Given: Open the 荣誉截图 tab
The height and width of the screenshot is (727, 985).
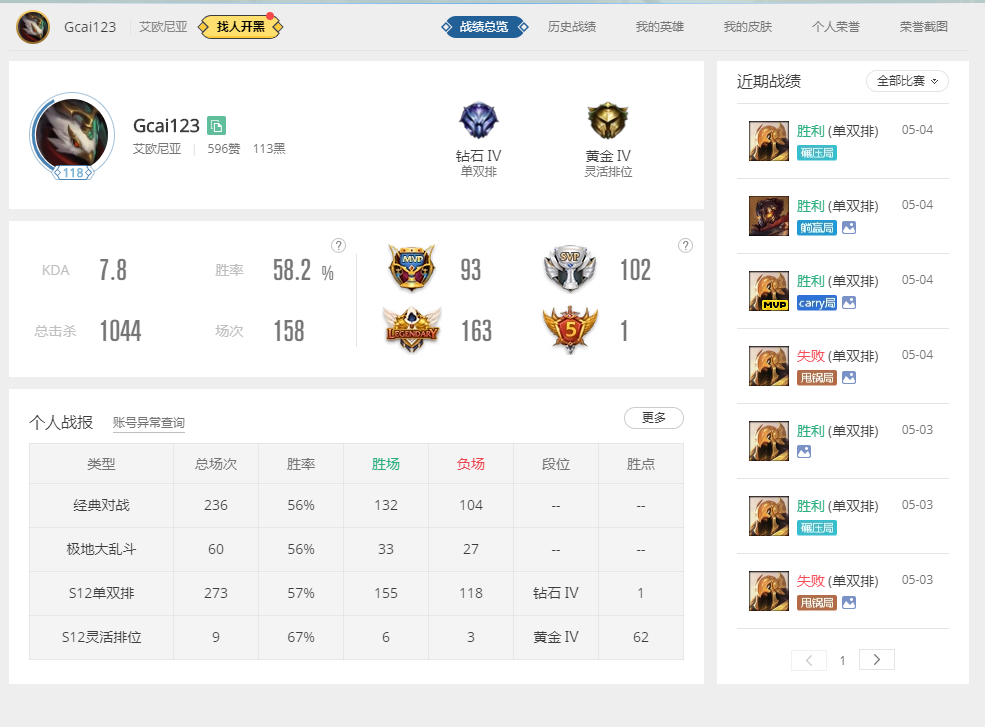Looking at the screenshot, I should (x=923, y=27).
